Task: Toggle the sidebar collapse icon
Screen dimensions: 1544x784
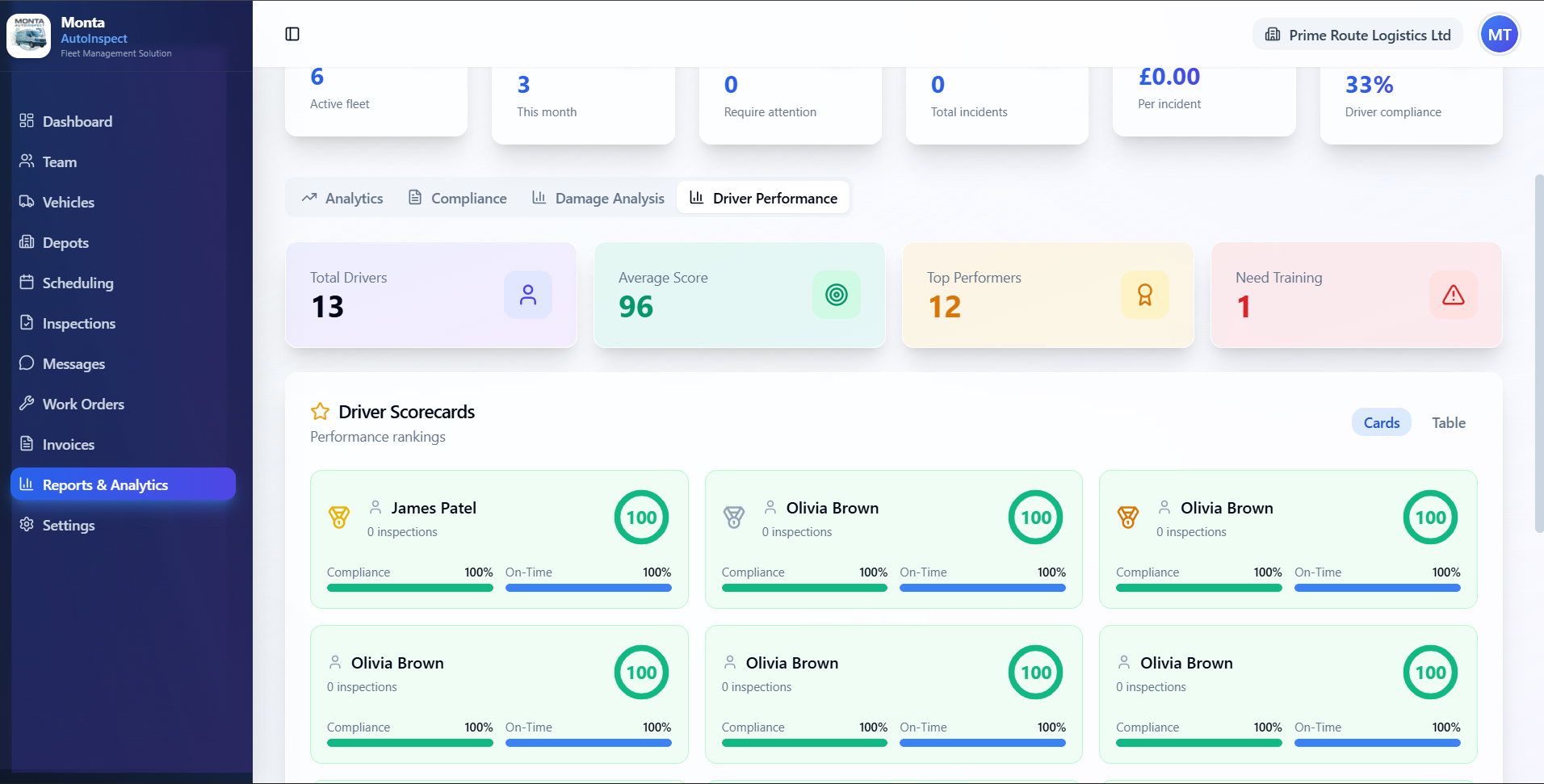Action: [292, 34]
